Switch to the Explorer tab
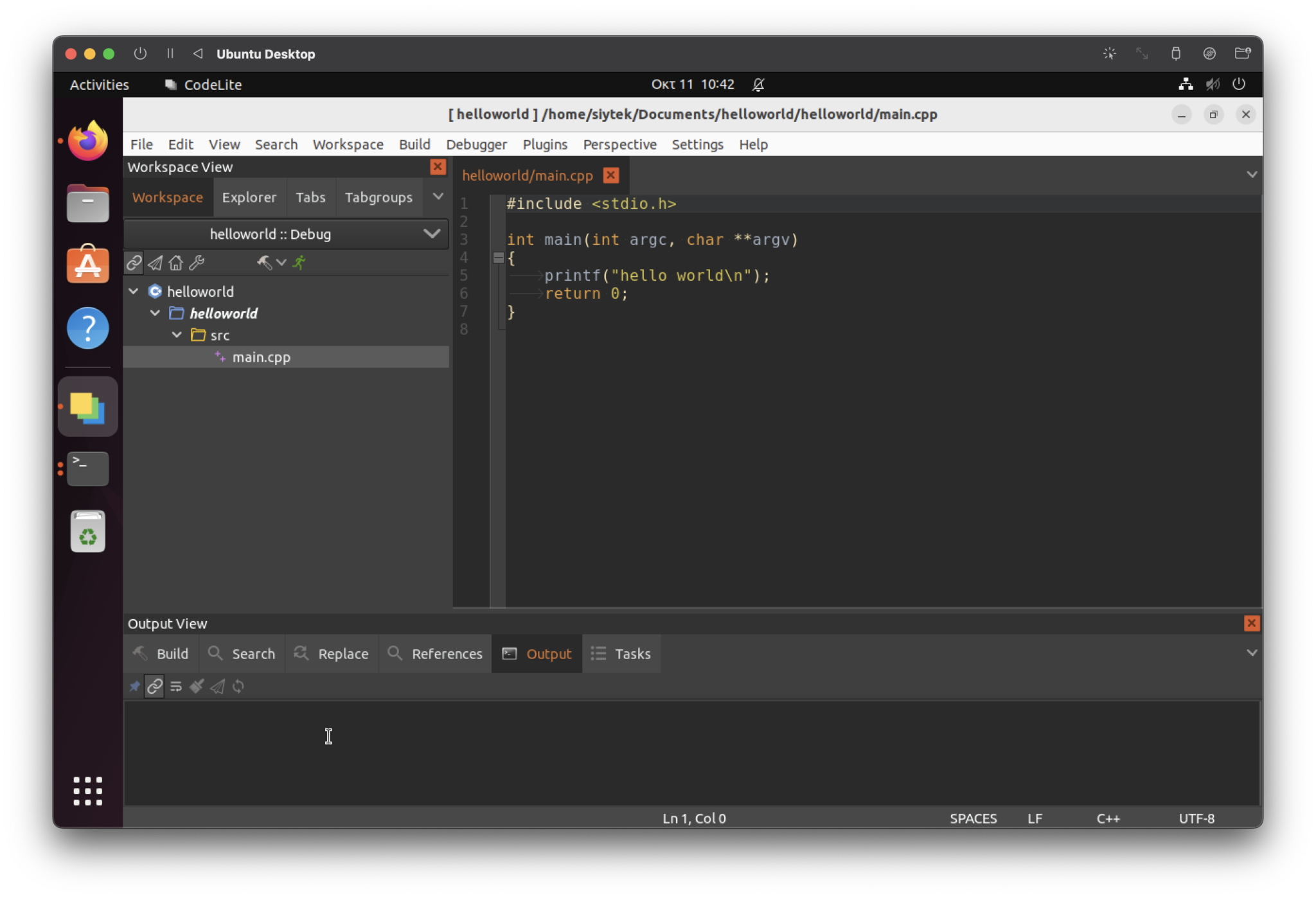The width and height of the screenshot is (1316, 898). click(249, 197)
